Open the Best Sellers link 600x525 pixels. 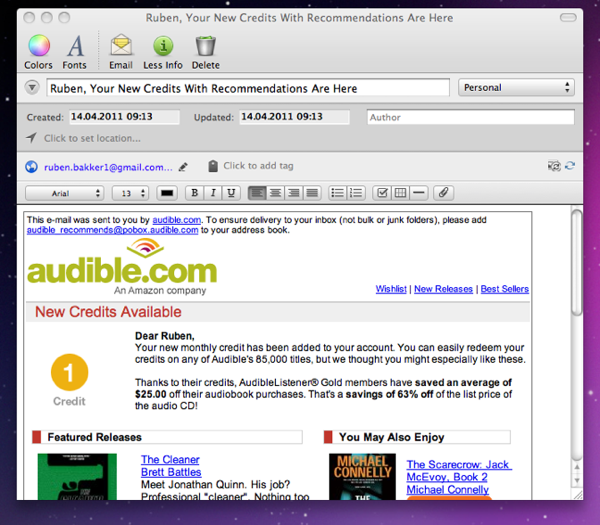pos(505,289)
